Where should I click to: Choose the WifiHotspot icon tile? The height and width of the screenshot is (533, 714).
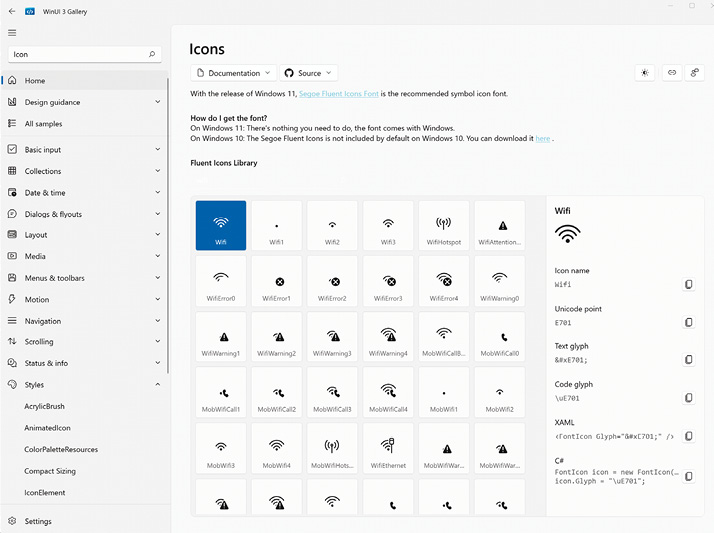tap(444, 225)
